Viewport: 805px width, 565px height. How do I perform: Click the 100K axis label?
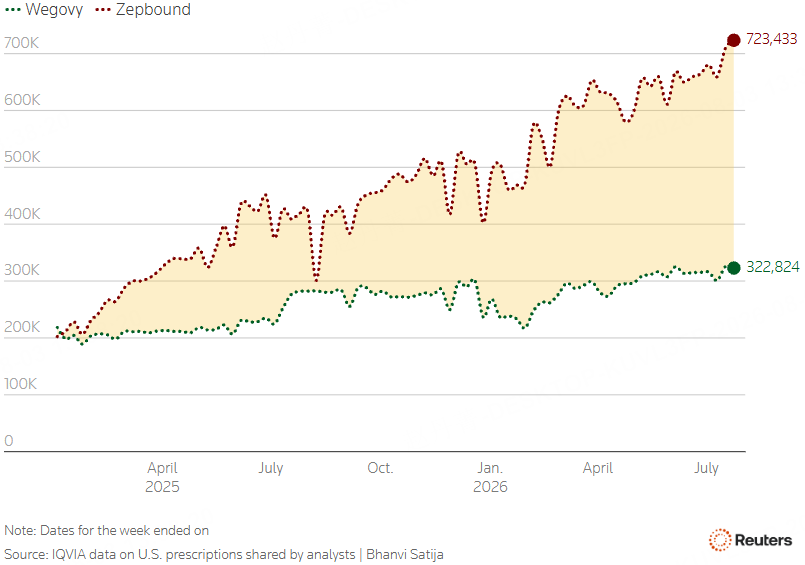(x=20, y=384)
